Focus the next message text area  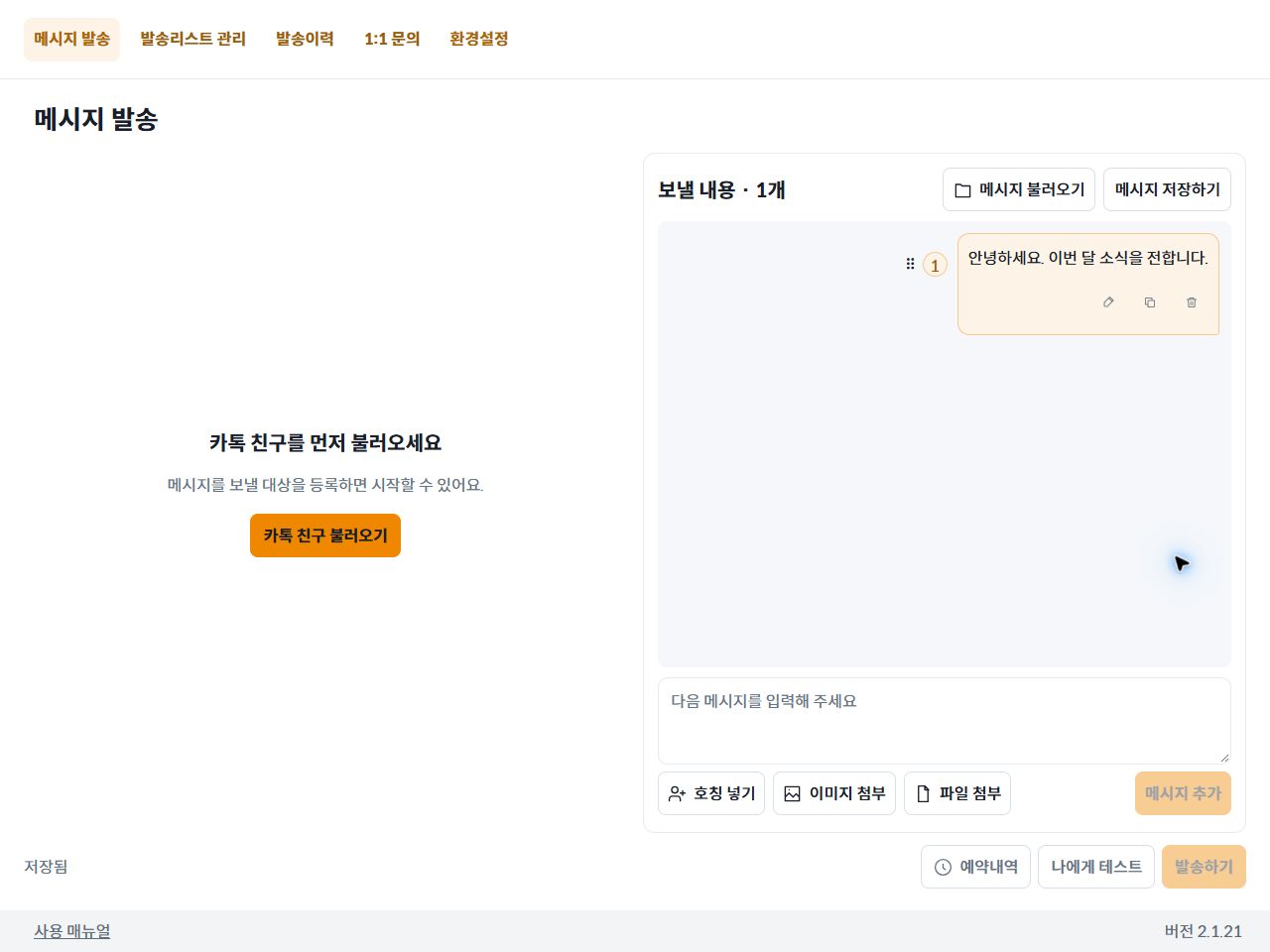[x=945, y=721]
